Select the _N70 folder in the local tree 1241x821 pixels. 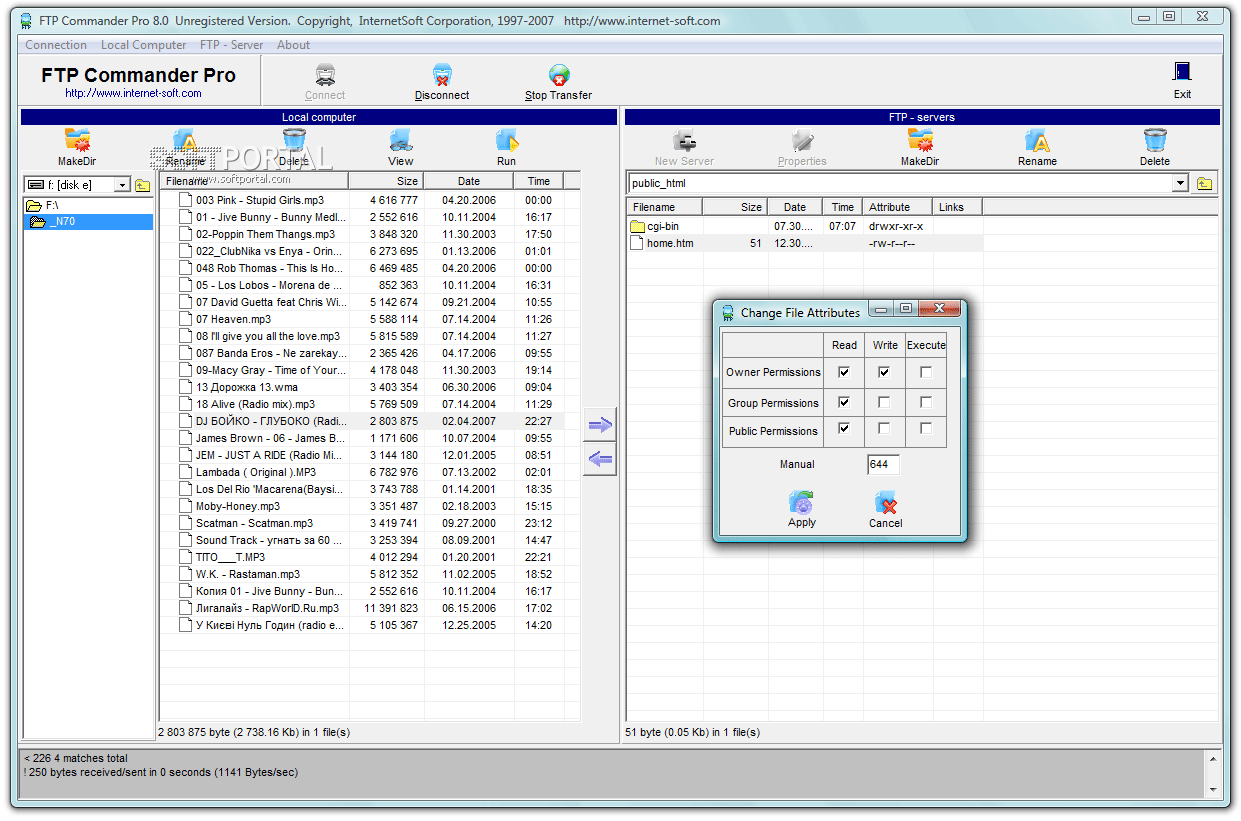point(88,222)
